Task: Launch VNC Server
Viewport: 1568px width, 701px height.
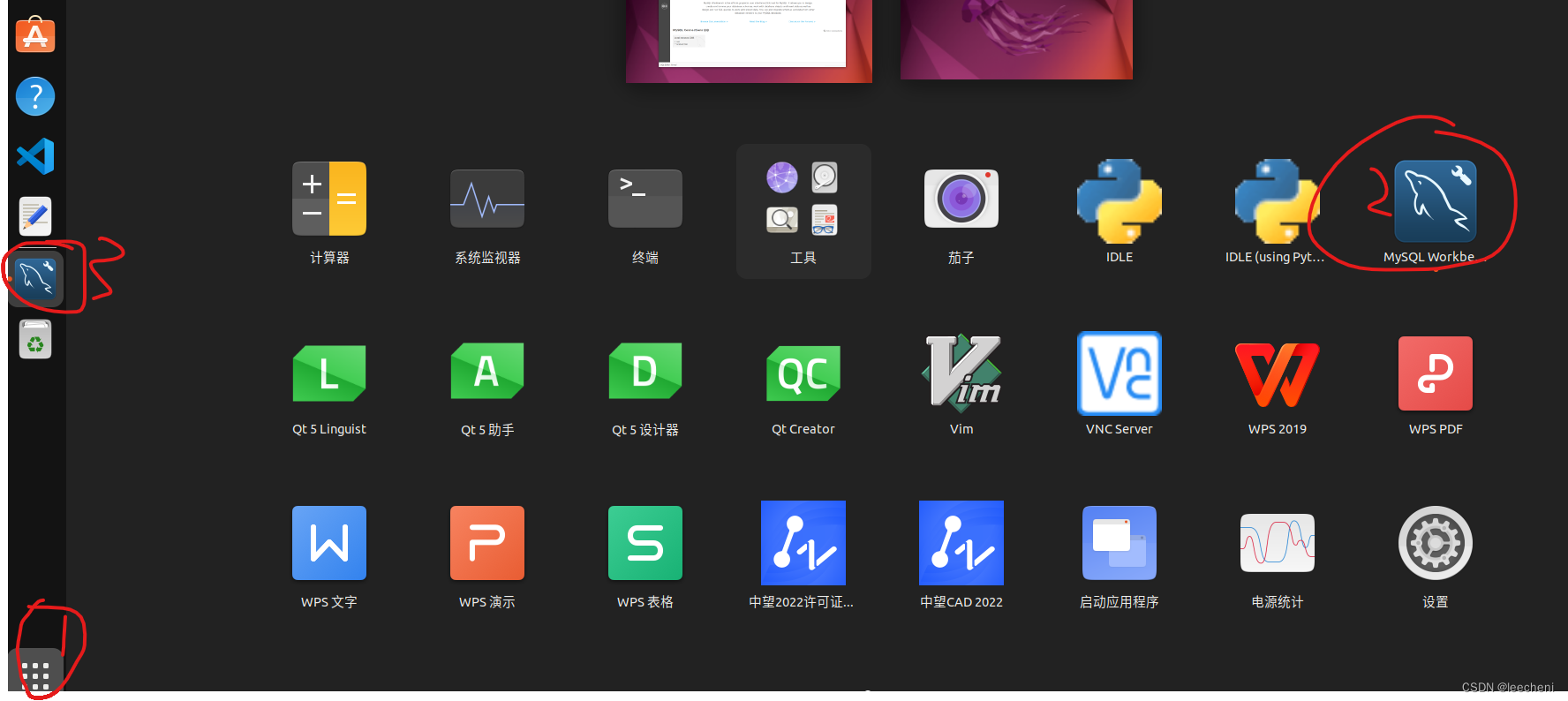Action: click(1119, 373)
